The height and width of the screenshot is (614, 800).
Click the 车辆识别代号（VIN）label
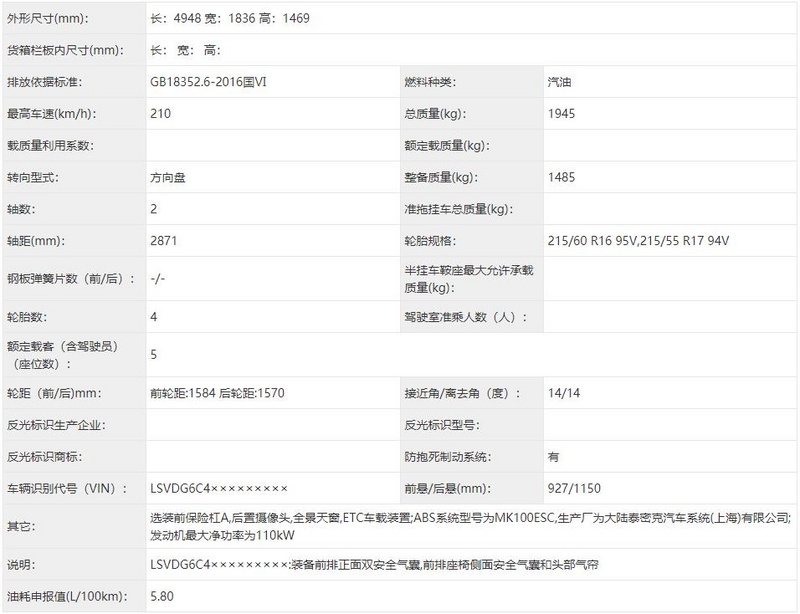point(67,488)
